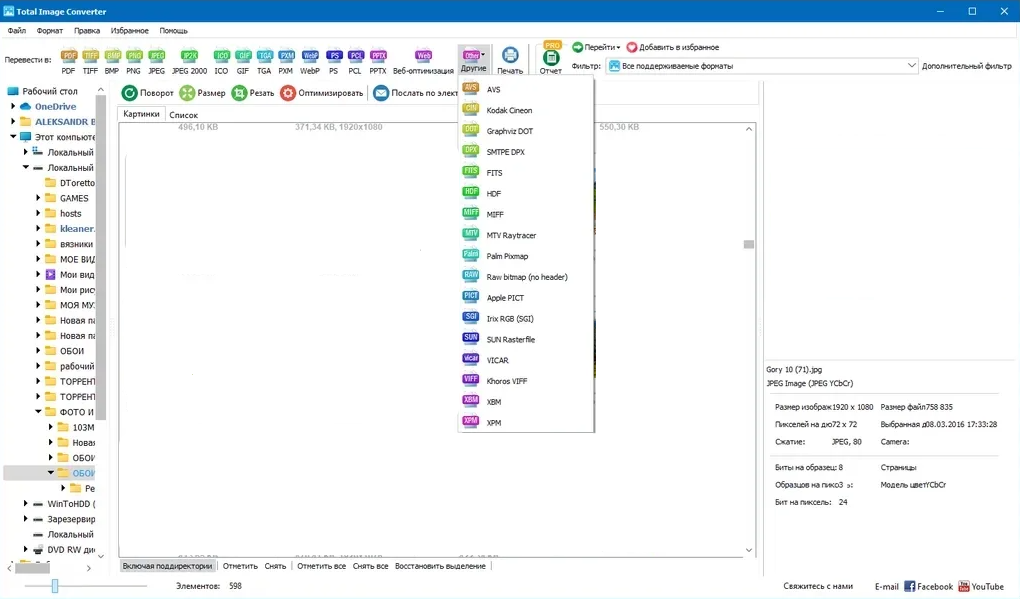Viewport: 1020px width, 599px height.
Task: Expand the hosts folder node
Action: coord(38,213)
